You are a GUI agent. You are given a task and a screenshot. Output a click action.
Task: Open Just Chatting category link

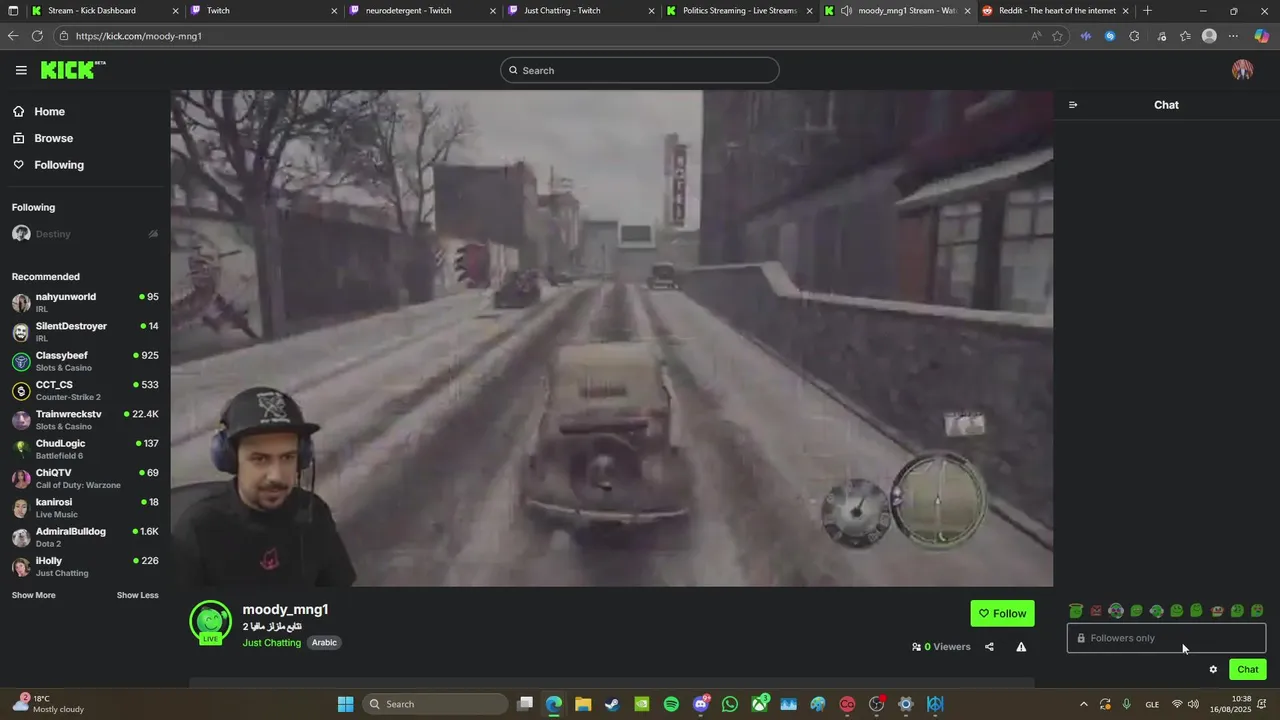(271, 642)
